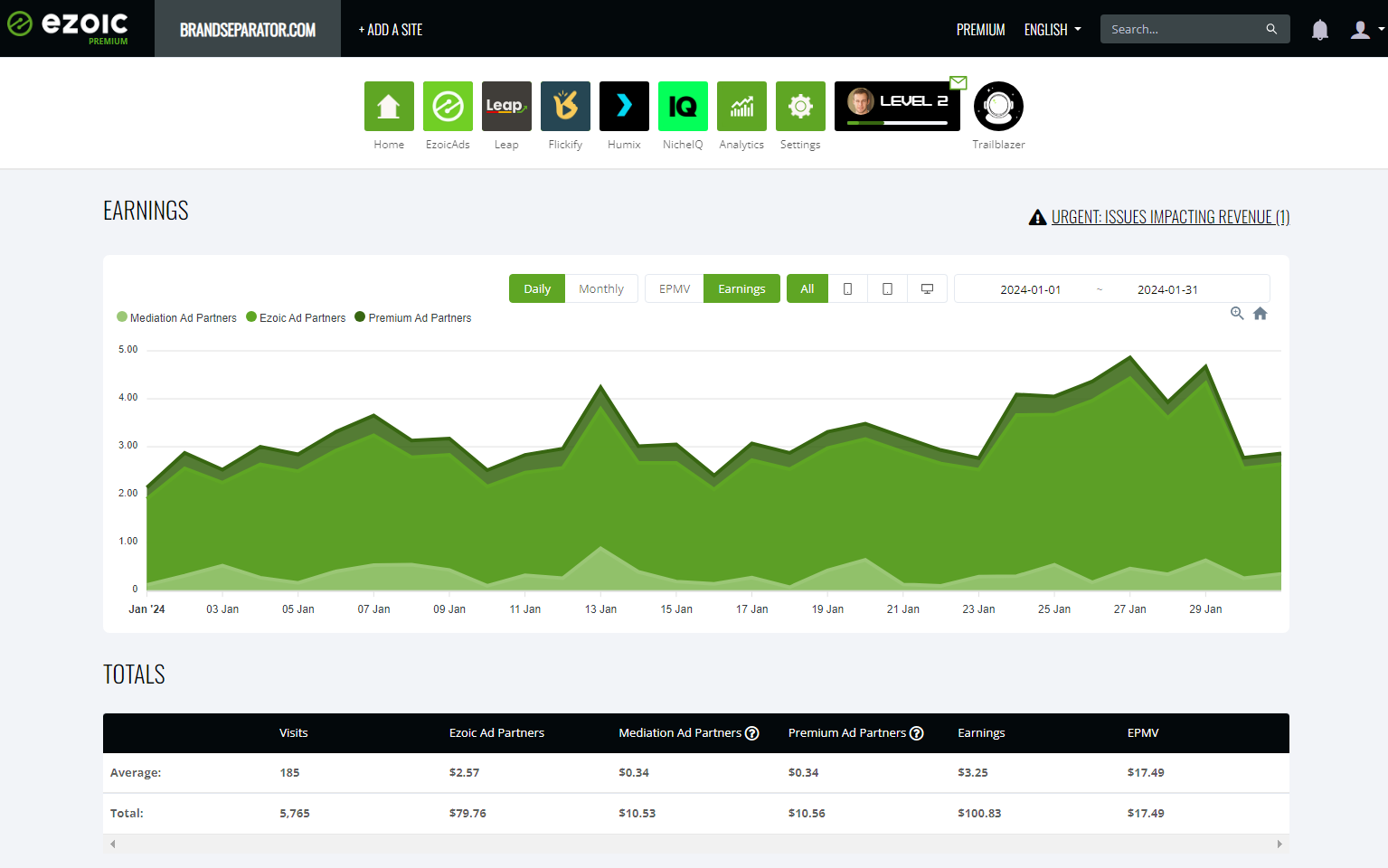Open urgent issues impacting revenue link
The height and width of the screenshot is (868, 1388).
1170,217
